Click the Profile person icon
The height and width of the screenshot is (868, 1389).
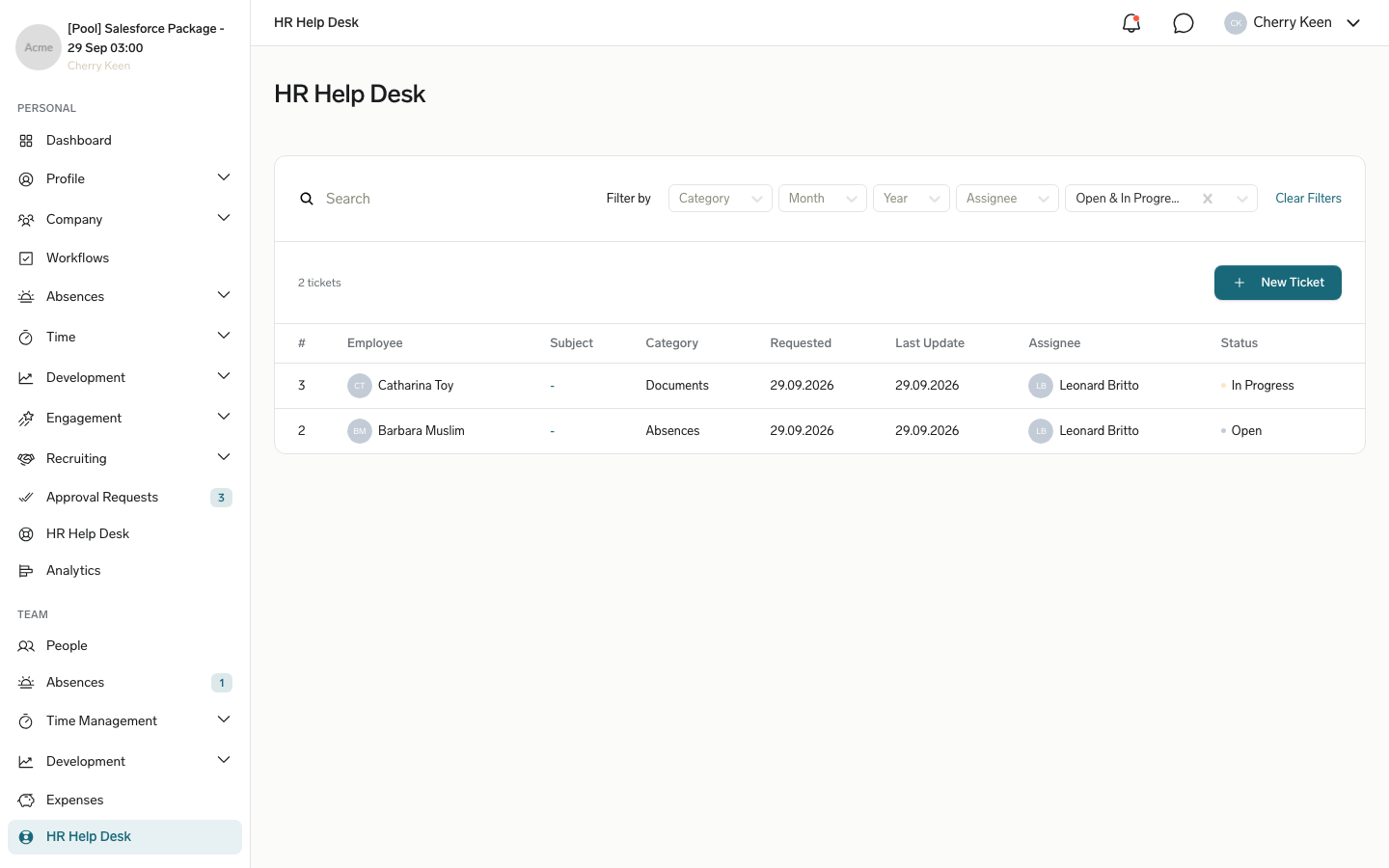pos(26,179)
